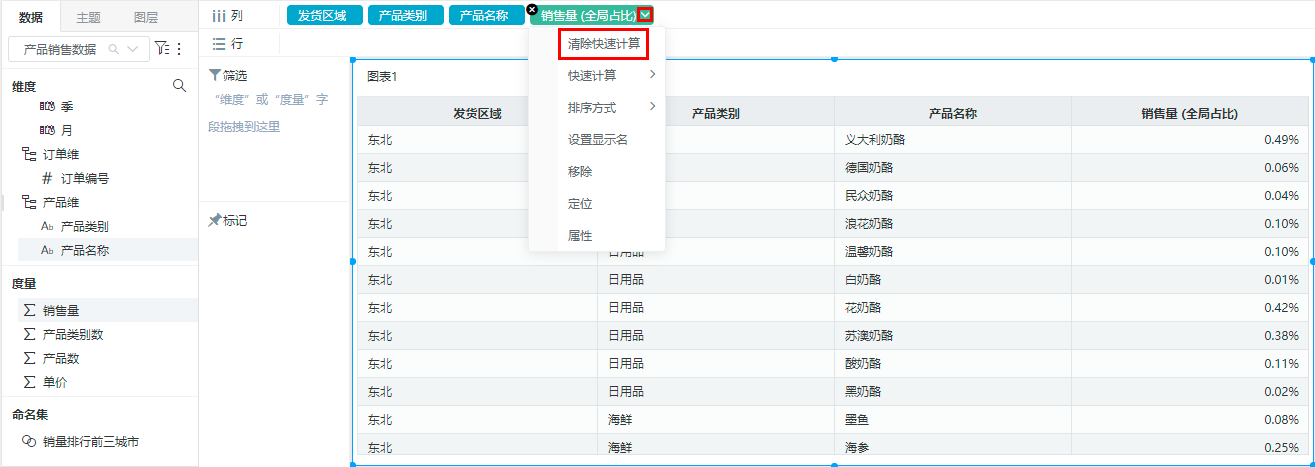1315x467 pixels.
Task: Click the date icon beside 月
Action: tap(47, 130)
